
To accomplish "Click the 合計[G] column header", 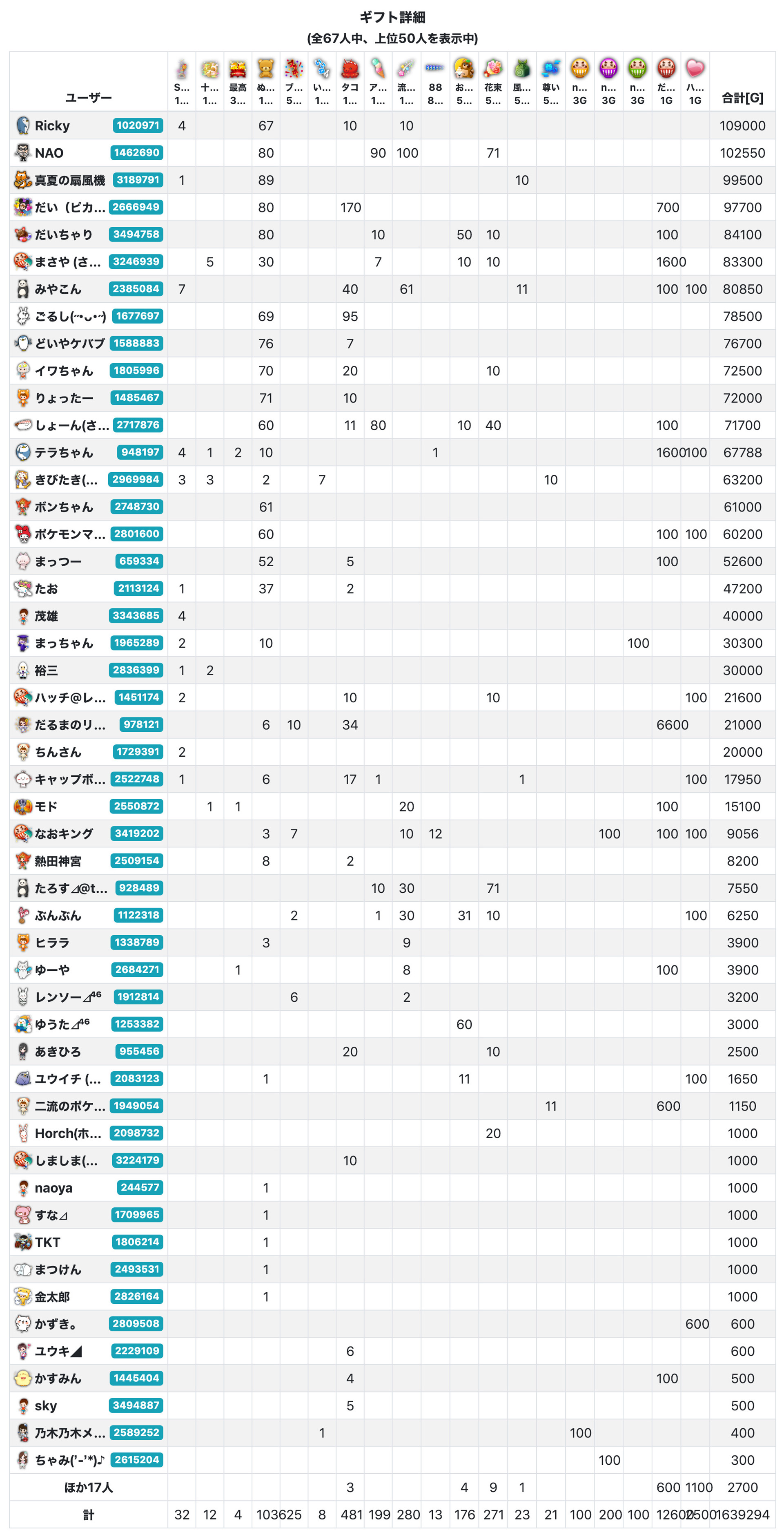I will click(742, 98).
